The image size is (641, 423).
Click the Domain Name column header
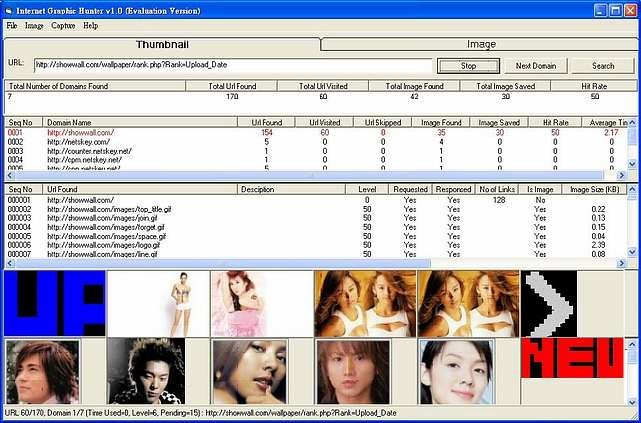[140, 122]
